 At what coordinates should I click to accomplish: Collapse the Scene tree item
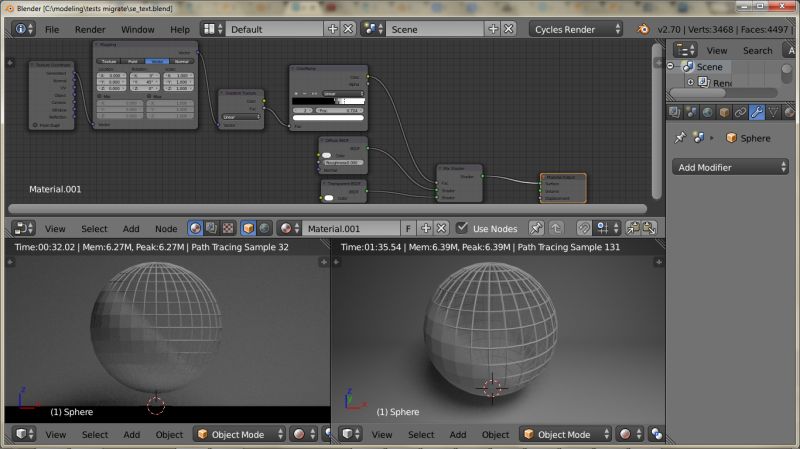671,66
